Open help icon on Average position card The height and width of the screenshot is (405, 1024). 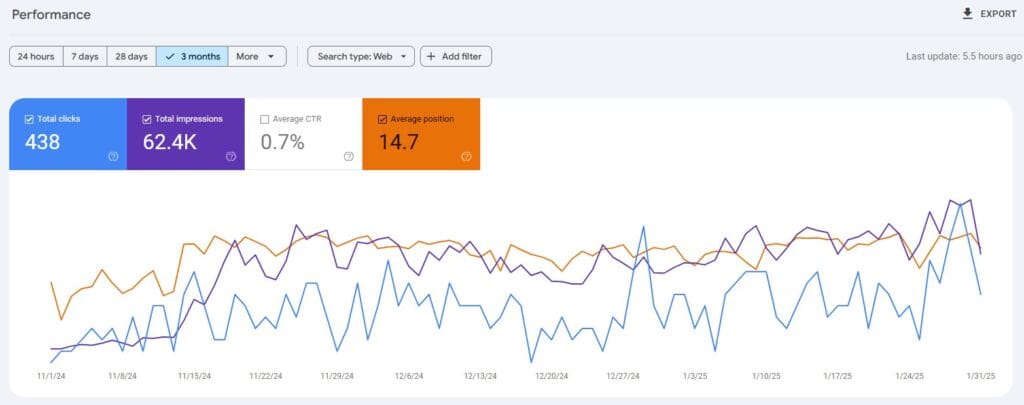(x=466, y=156)
